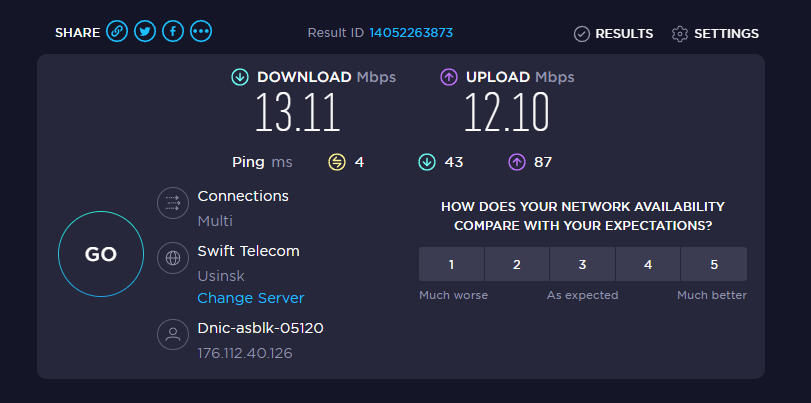This screenshot has height=403, width=811.
Task: Share result on Facebook
Action: click(173, 32)
